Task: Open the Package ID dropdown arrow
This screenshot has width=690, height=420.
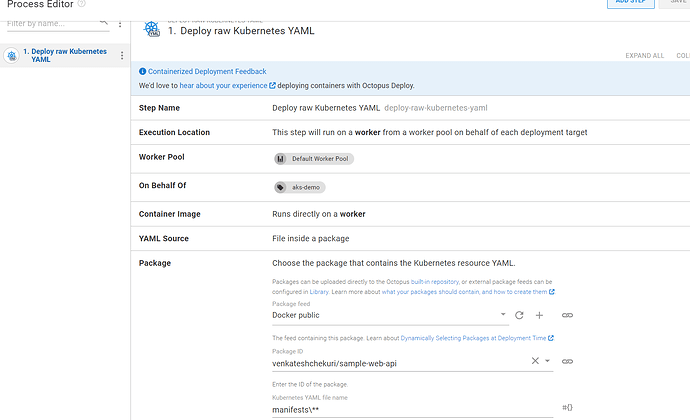Action: tap(547, 361)
